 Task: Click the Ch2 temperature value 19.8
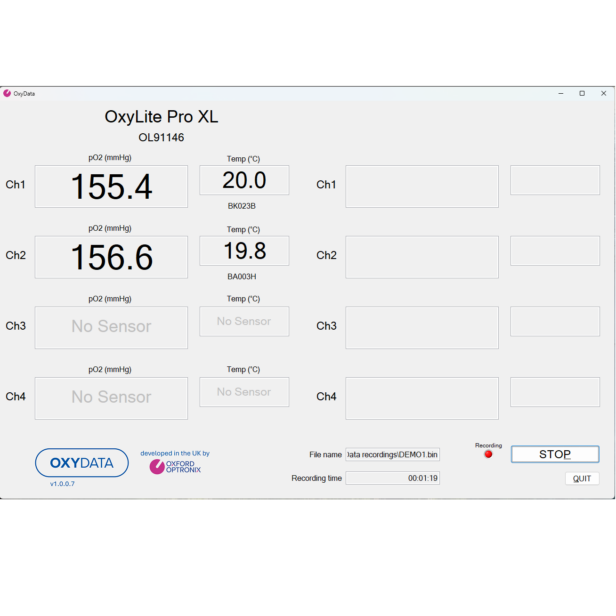pyautogui.click(x=244, y=251)
